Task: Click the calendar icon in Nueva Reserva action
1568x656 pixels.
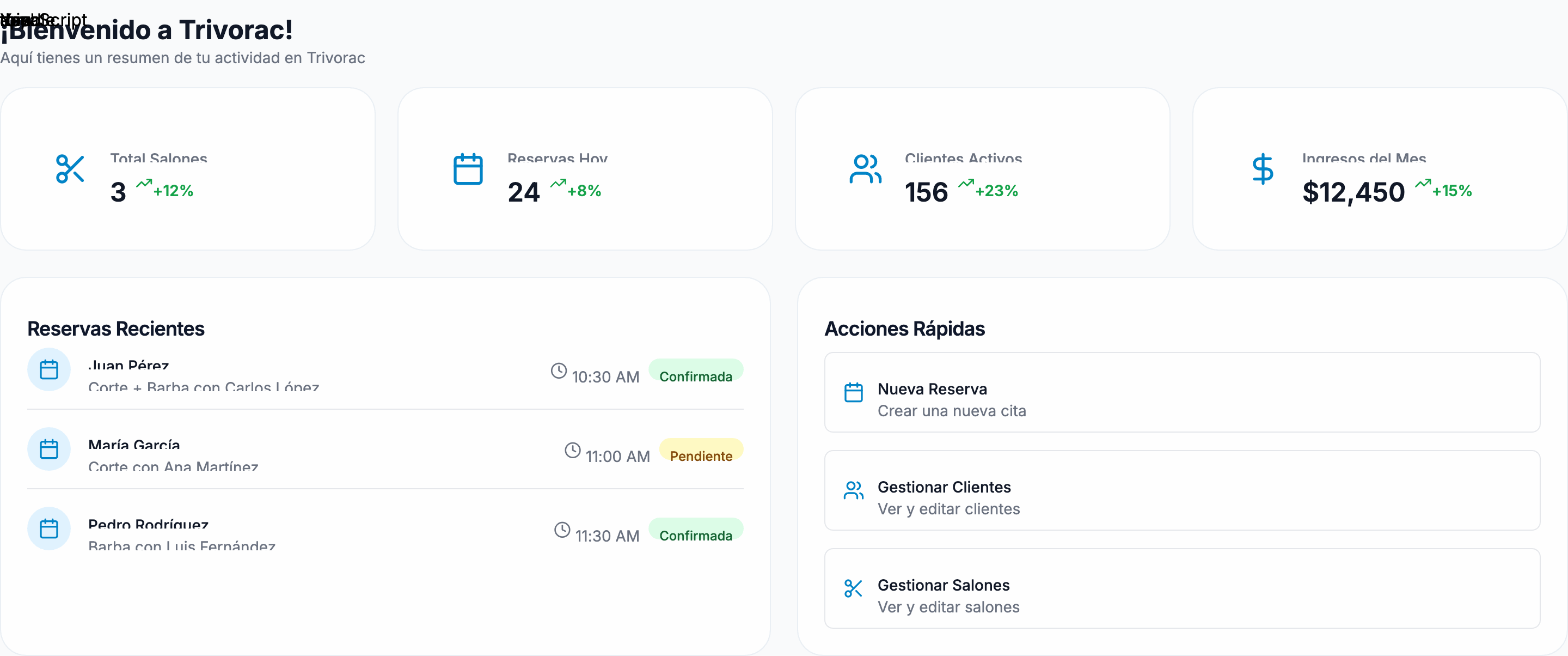Action: point(853,392)
